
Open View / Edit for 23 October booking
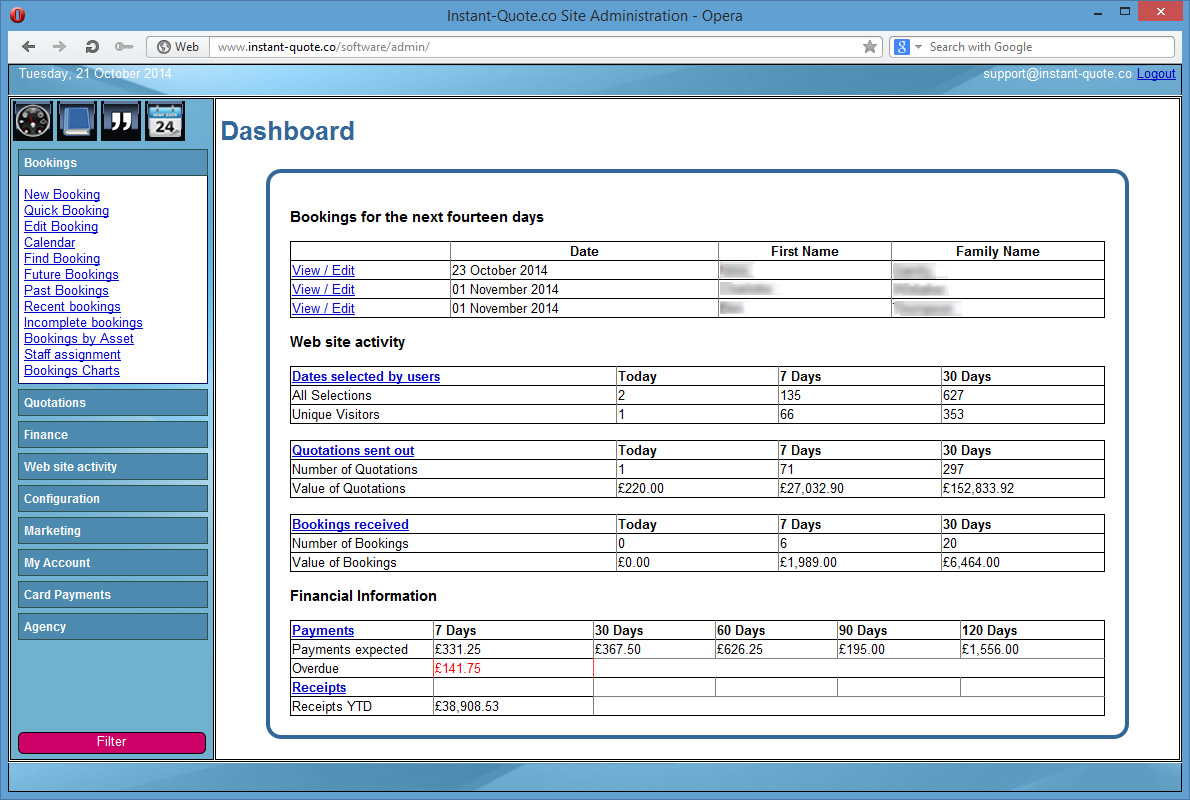(323, 271)
